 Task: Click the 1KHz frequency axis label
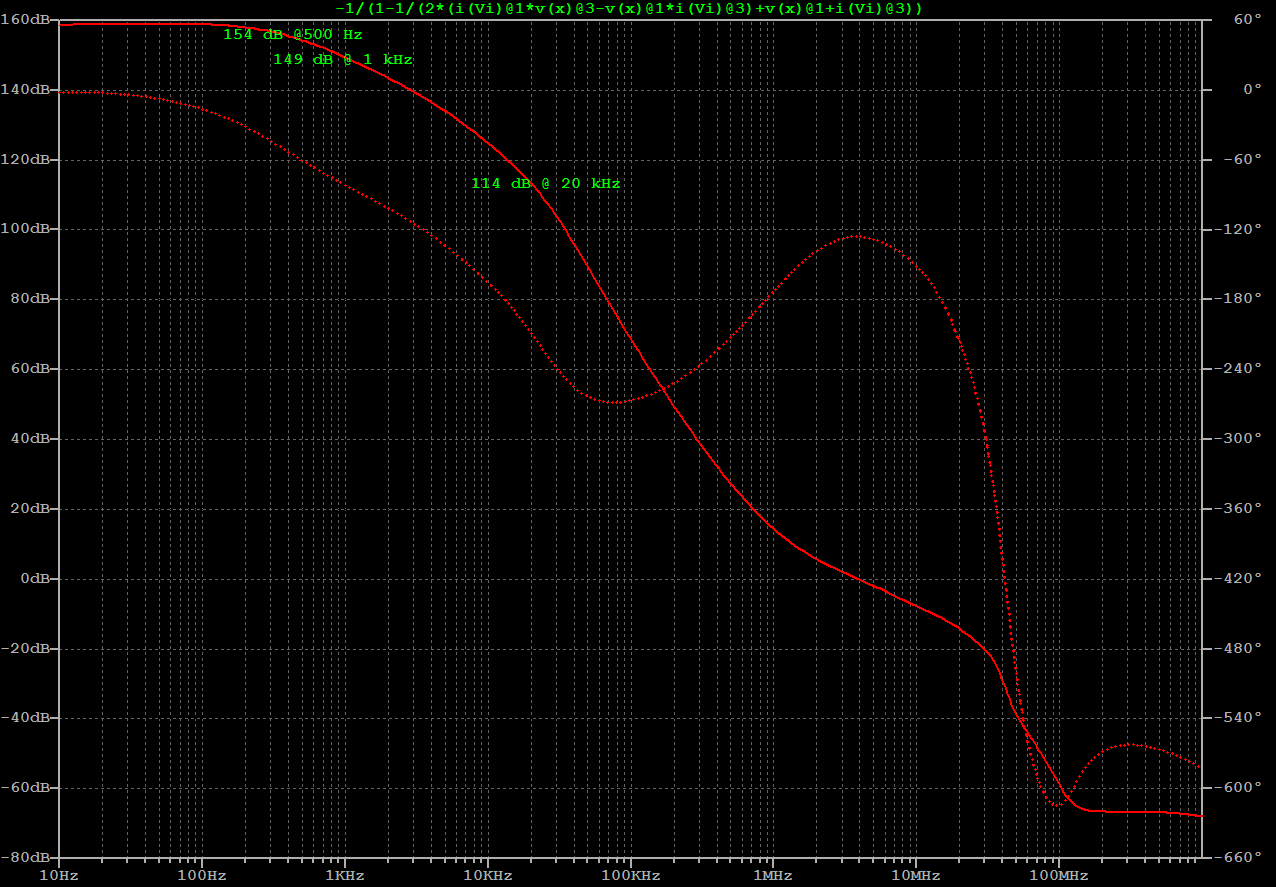[x=345, y=876]
